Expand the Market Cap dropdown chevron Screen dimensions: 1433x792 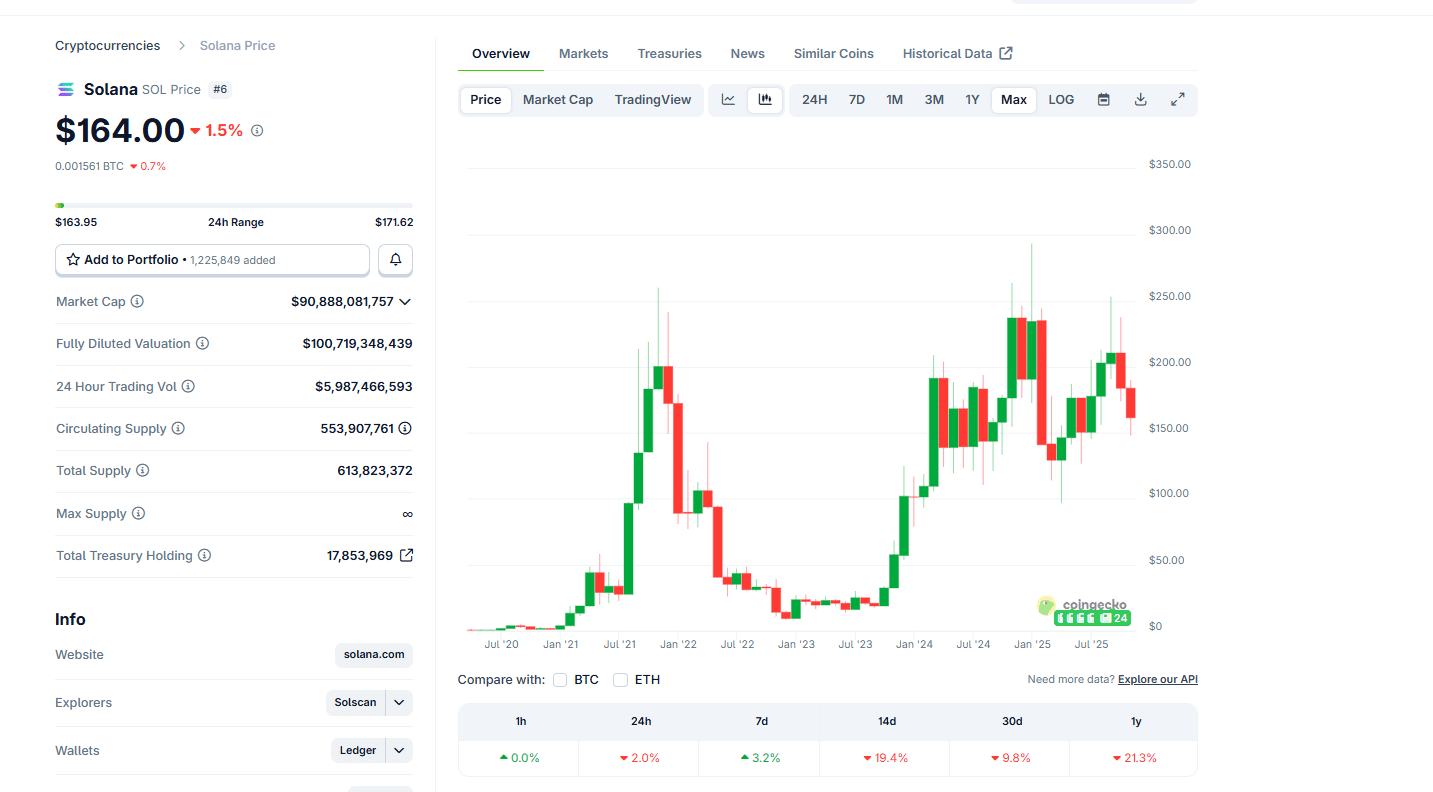(405, 301)
